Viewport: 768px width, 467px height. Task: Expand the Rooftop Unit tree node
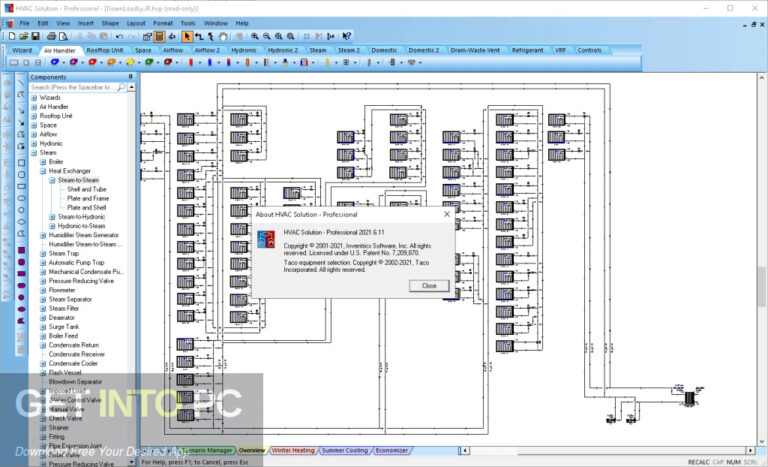tap(34, 116)
